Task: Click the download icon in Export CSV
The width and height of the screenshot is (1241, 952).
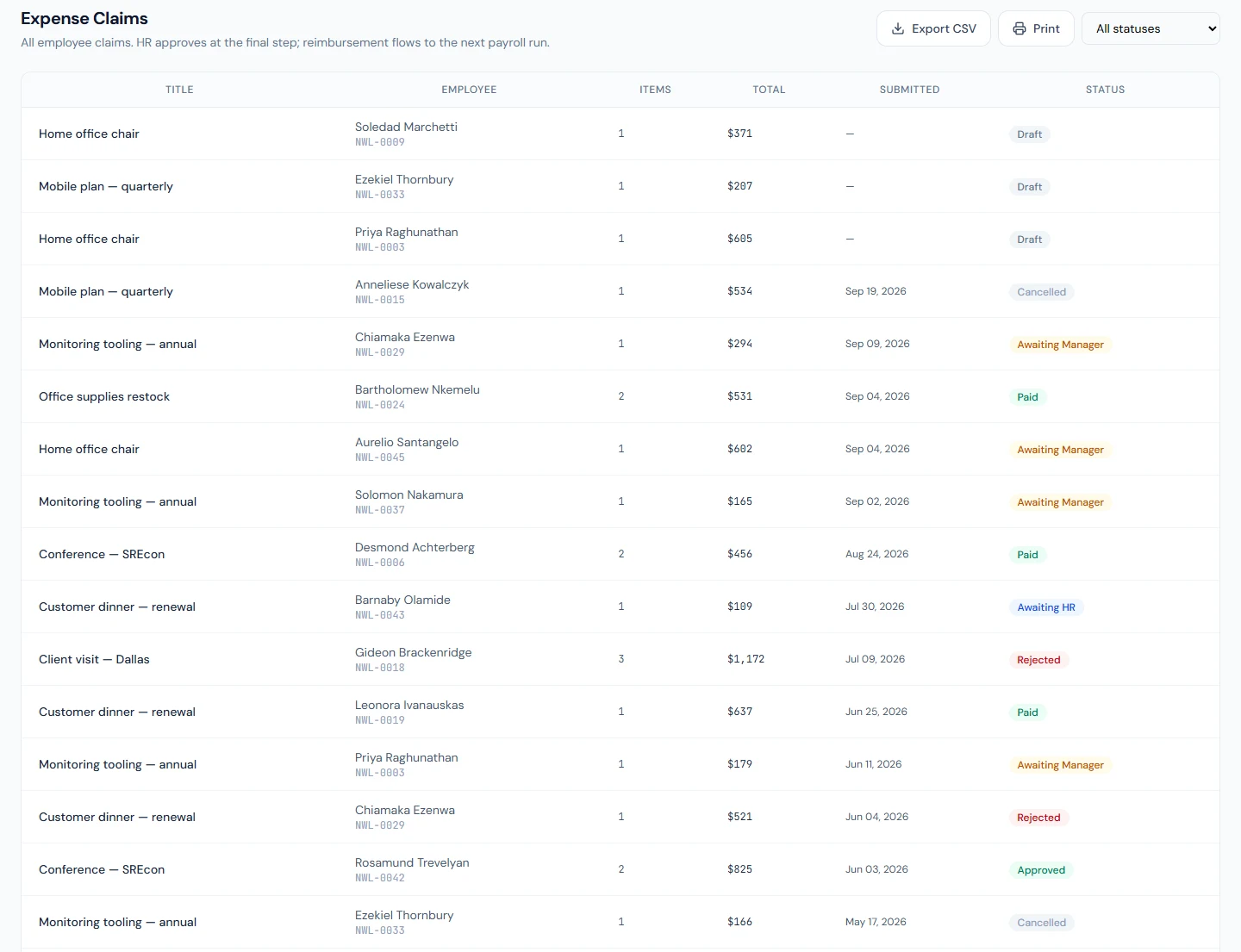Action: 898,28
